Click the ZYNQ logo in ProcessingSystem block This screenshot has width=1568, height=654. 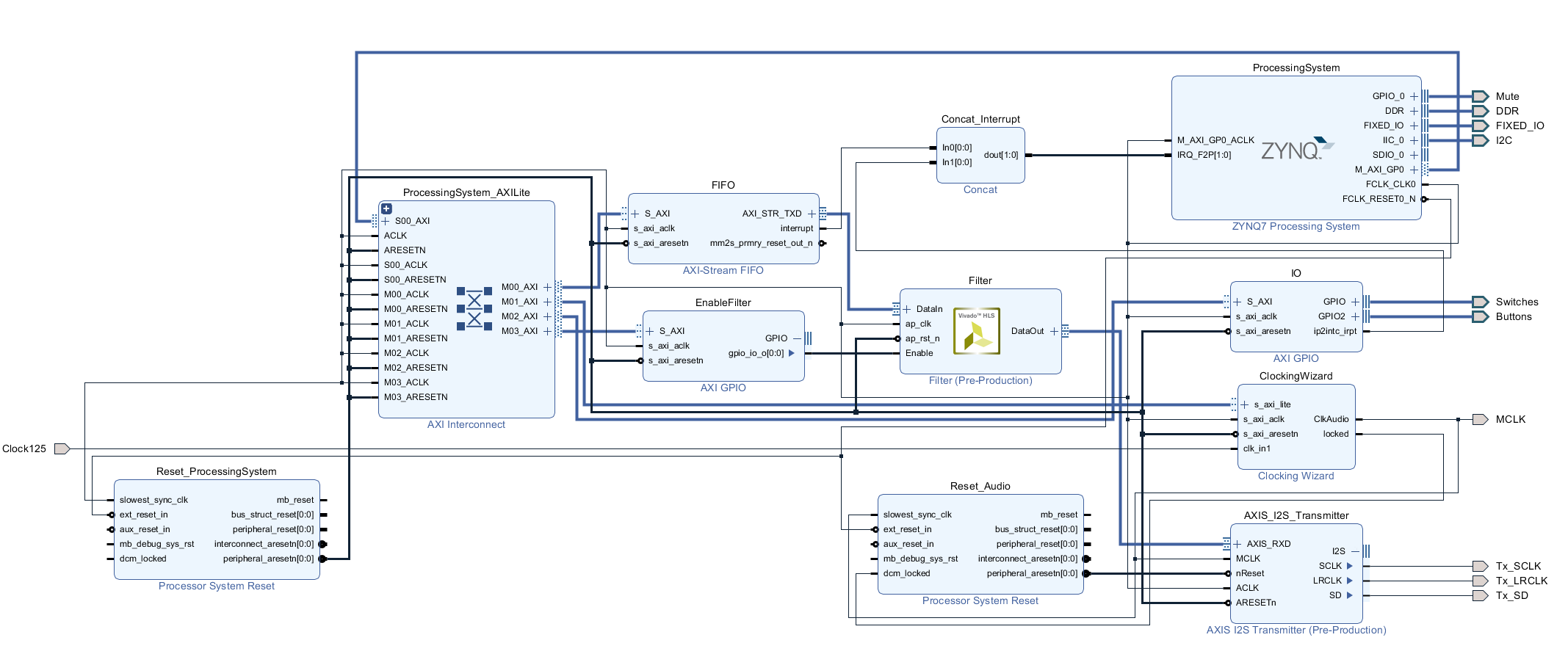pyautogui.click(x=1296, y=149)
